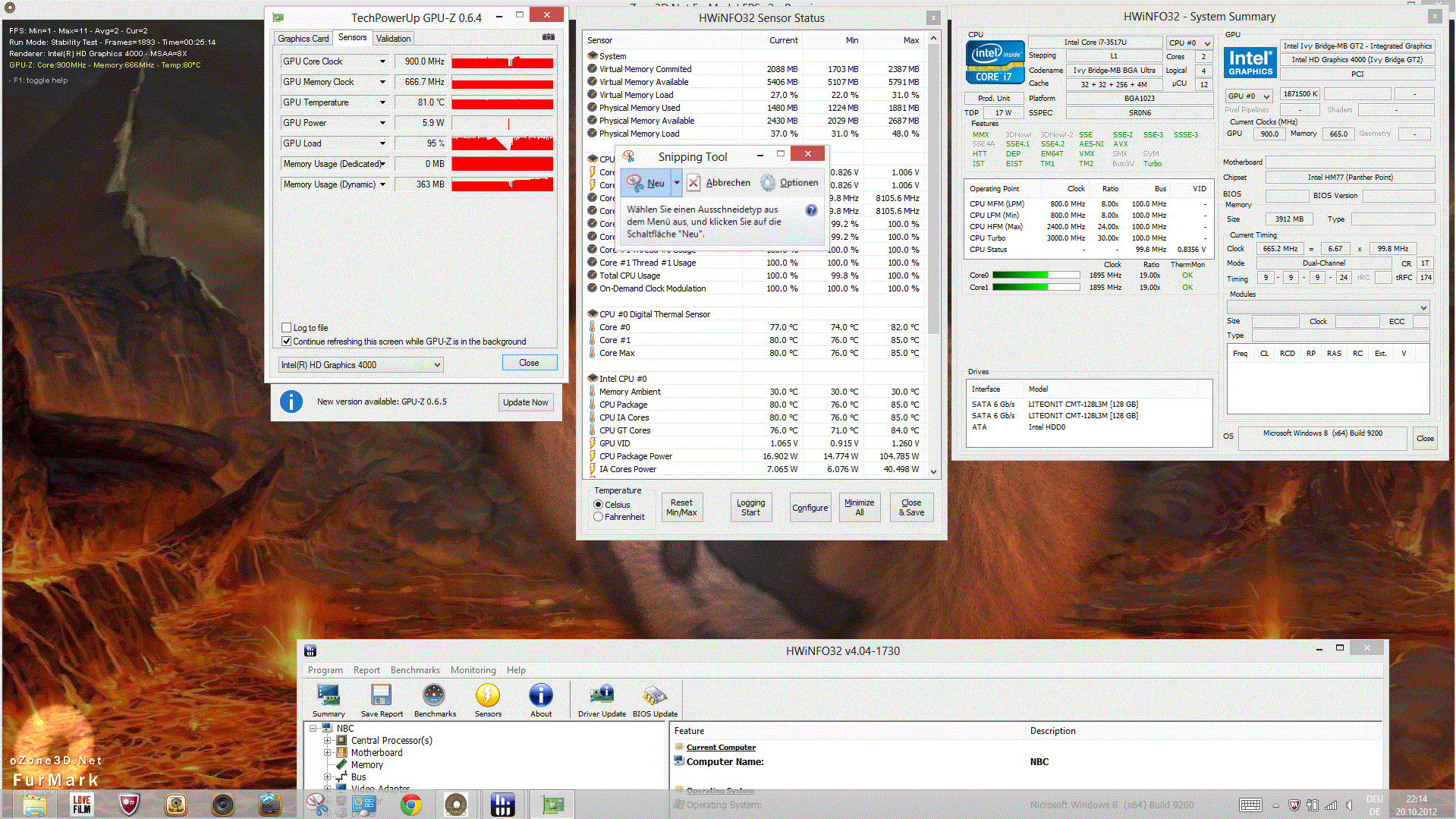Image resolution: width=1456 pixels, height=819 pixels.
Task: Open the LoveFilm app on the taskbar
Action: point(82,805)
